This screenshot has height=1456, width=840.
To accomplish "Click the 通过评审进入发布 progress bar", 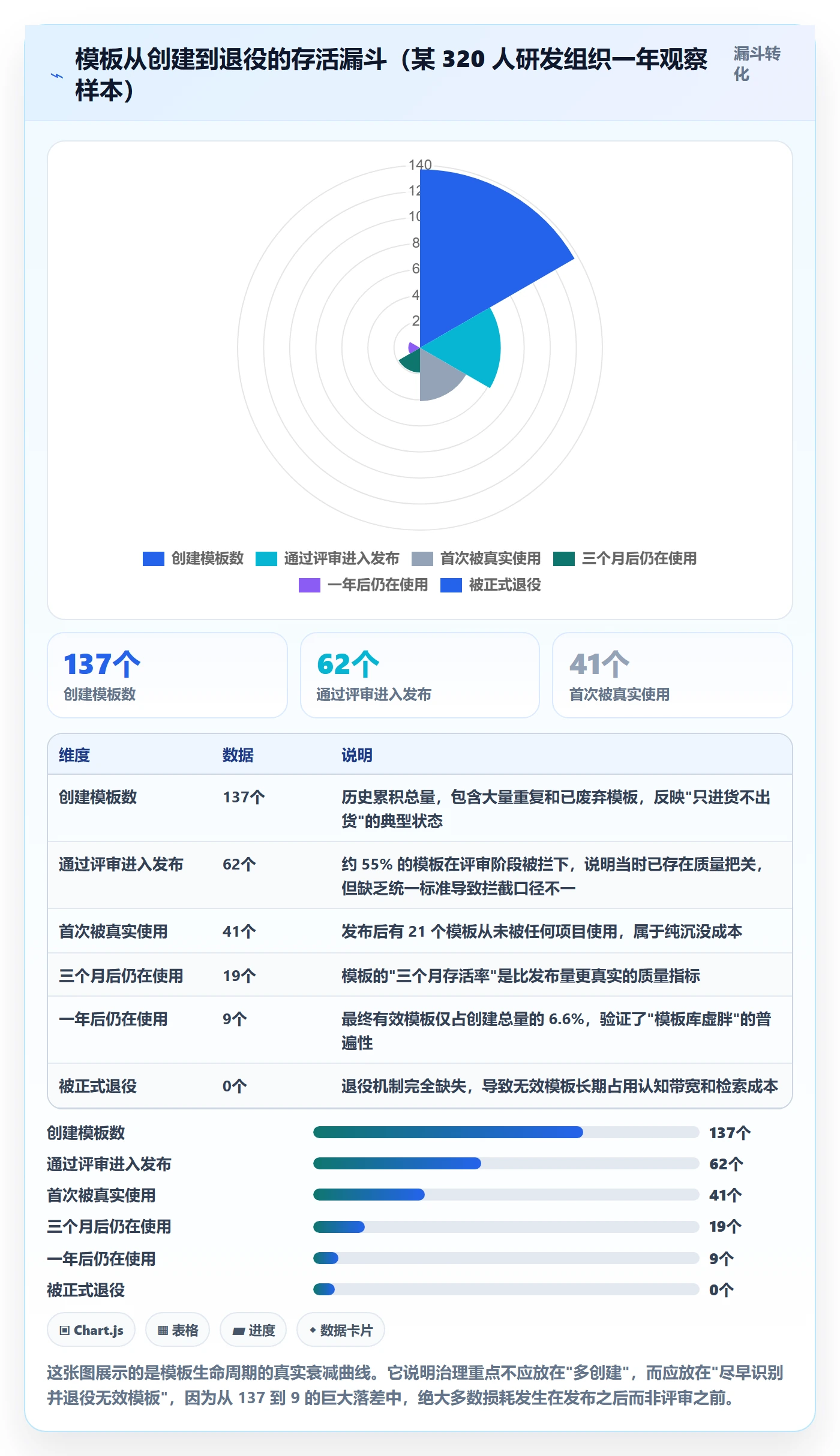I will pyautogui.click(x=506, y=1163).
